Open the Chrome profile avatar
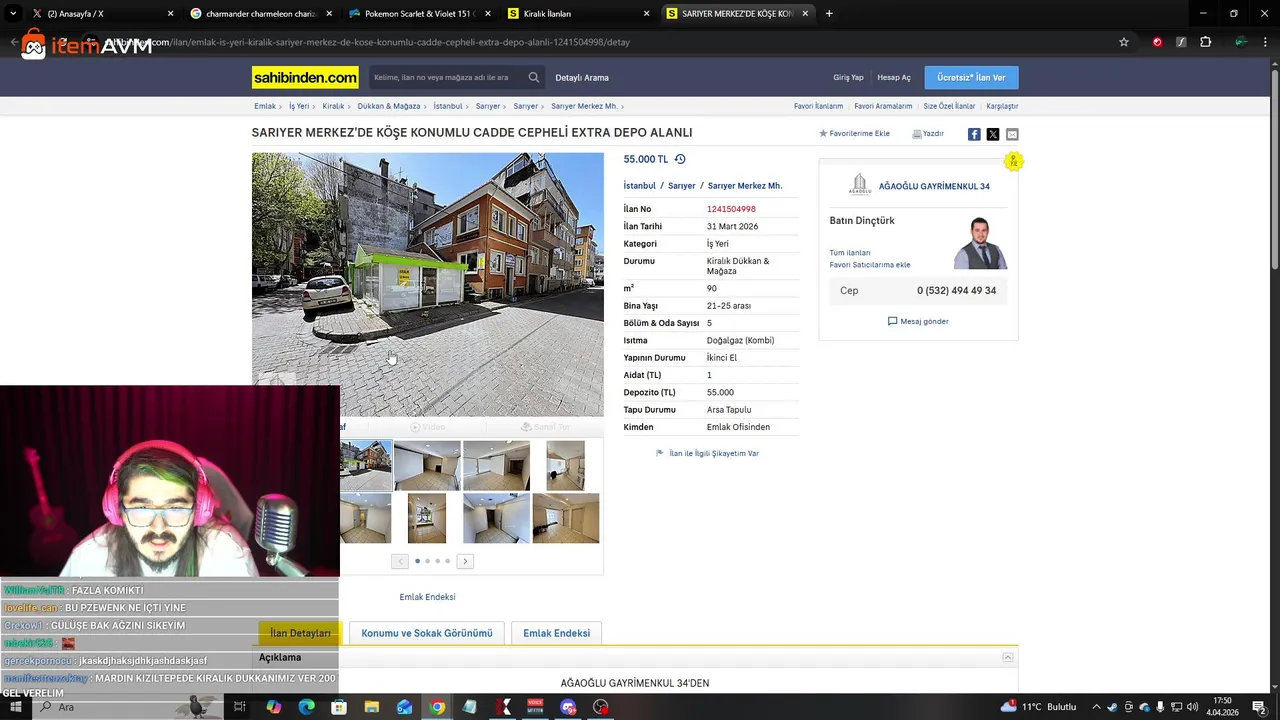 pyautogui.click(x=1241, y=42)
